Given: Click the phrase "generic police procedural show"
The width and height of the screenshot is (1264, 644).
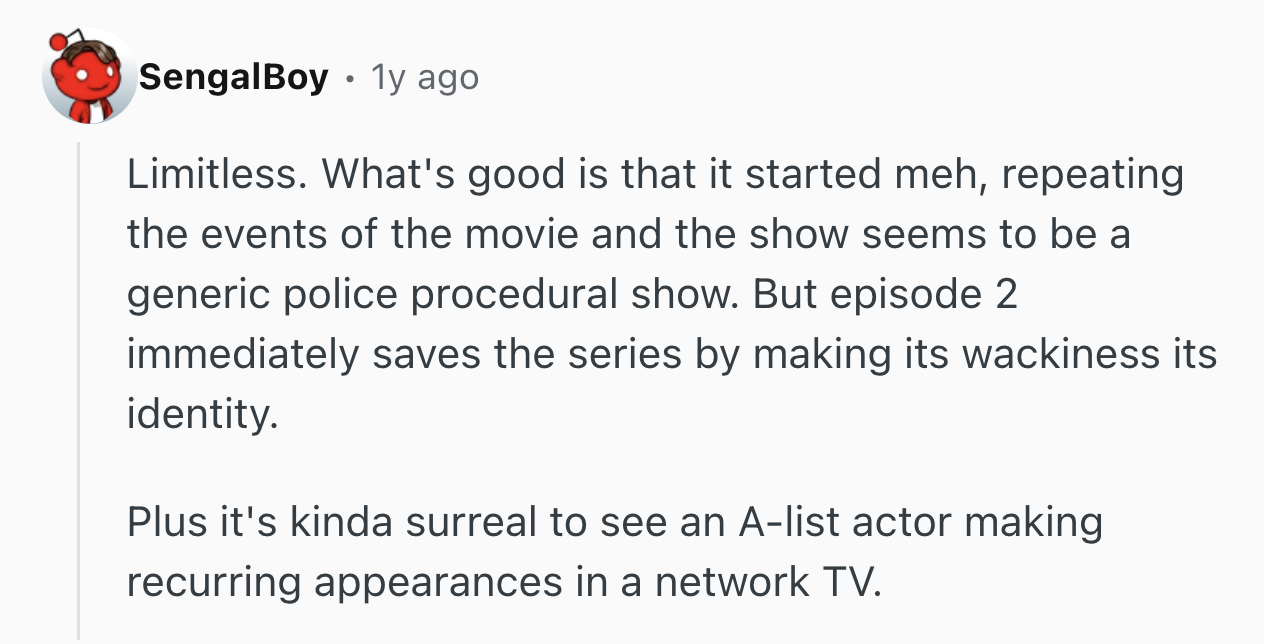Looking at the screenshot, I should (432, 295).
